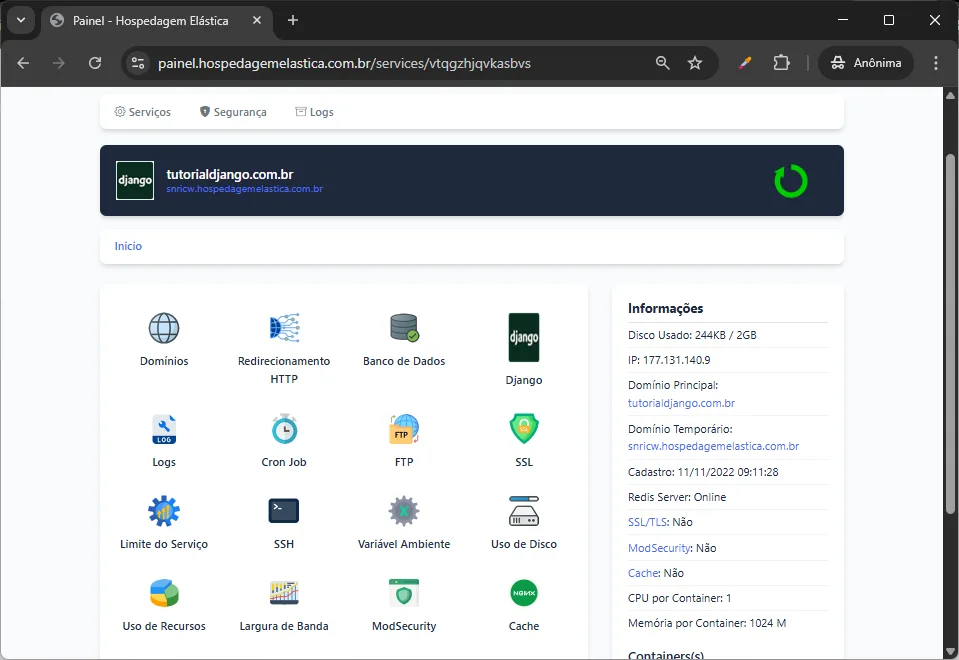Open the SSL shield icon
This screenshot has height=660, width=959.
click(524, 429)
